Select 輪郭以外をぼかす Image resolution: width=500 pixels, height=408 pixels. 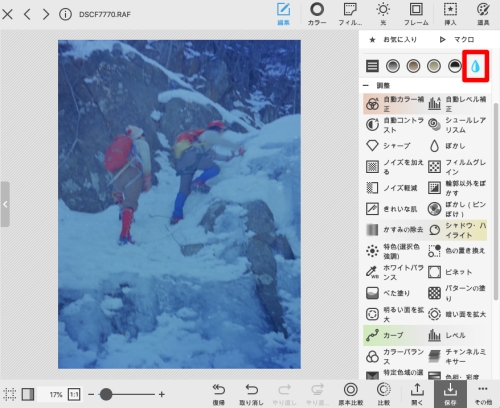tap(457, 188)
